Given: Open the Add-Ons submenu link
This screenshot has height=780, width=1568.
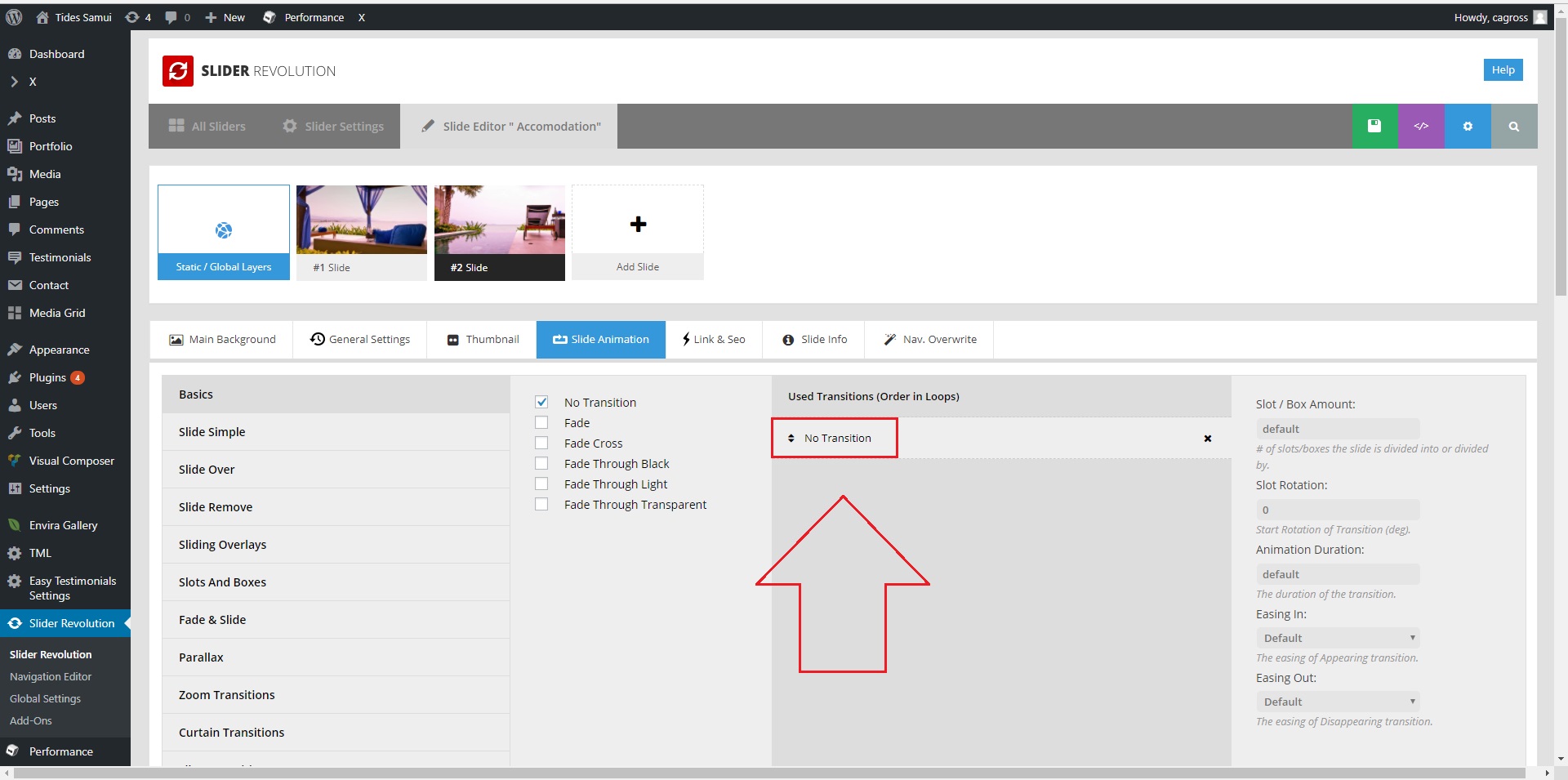Looking at the screenshot, I should coord(31,720).
